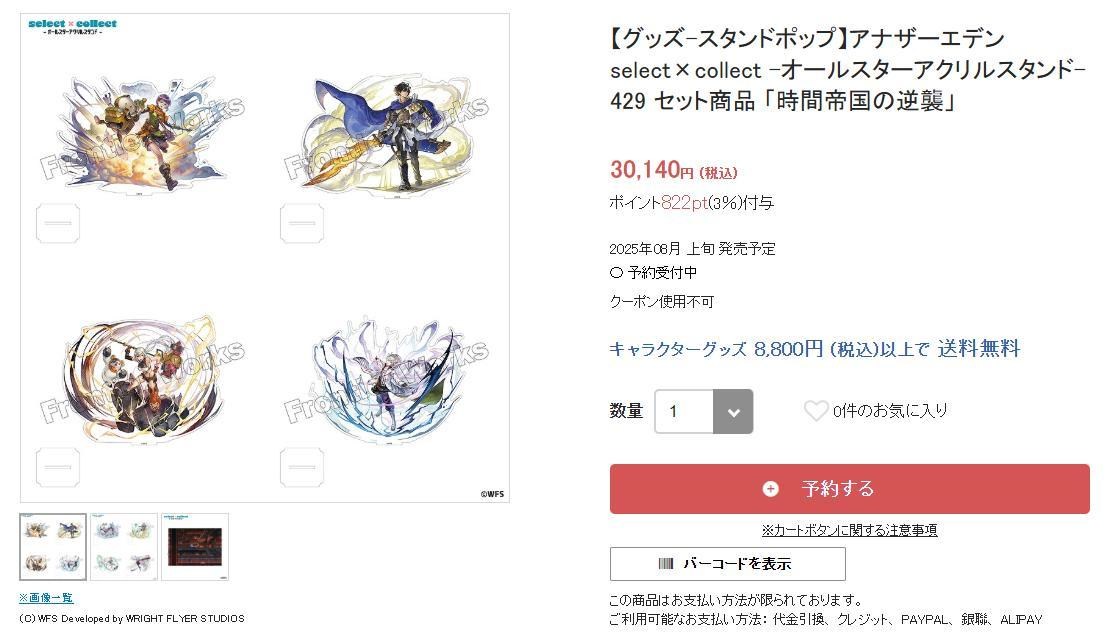Click the explosion character stand image
1120x640 pixels.
pos(143,133)
